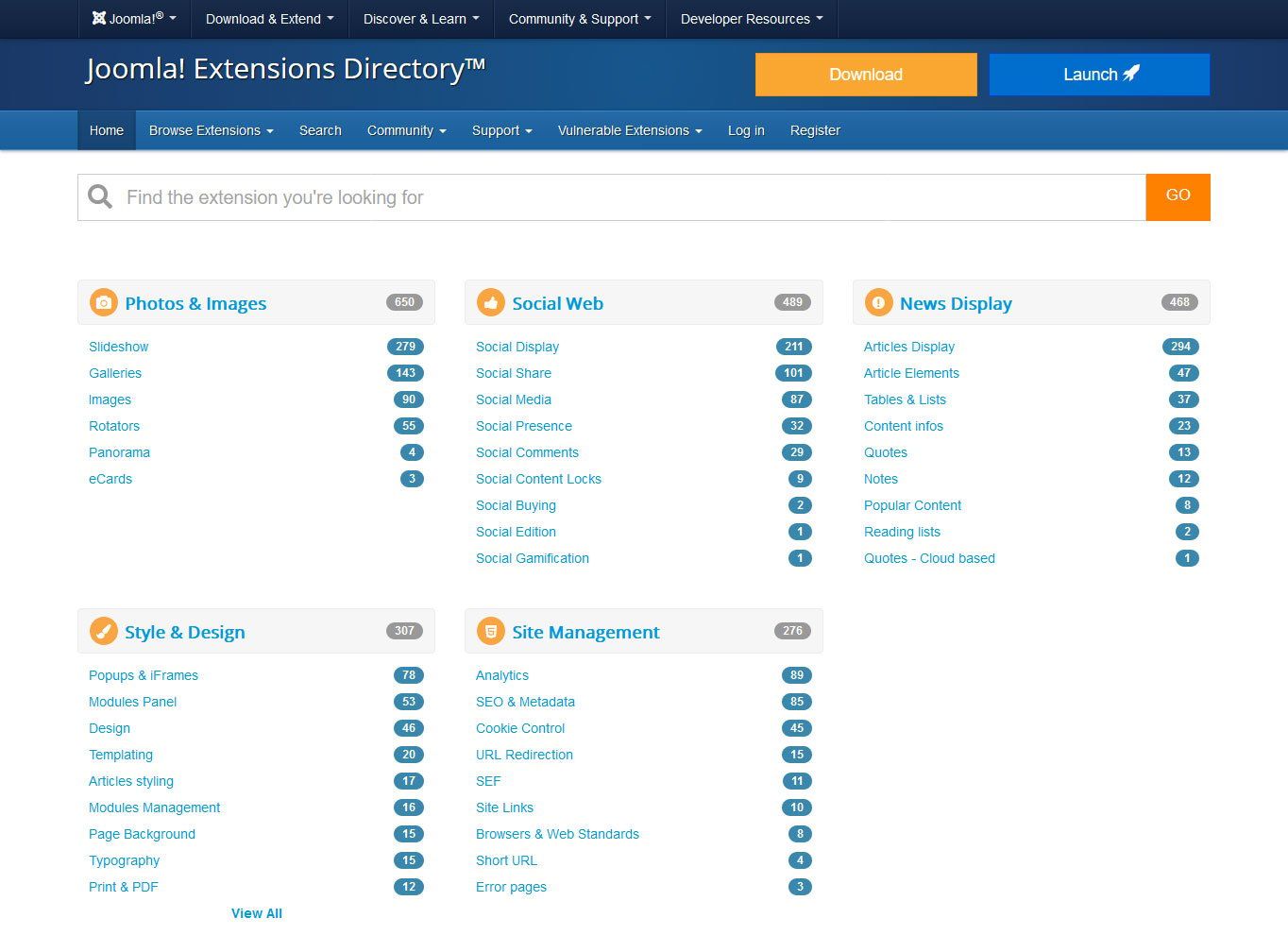Open the Social Display subcategory
This screenshot has width=1288, height=935.
coord(517,347)
